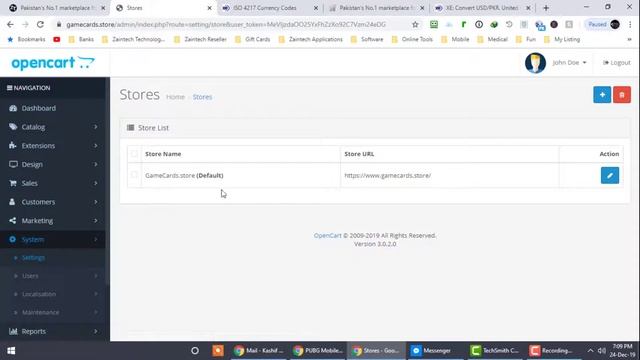The width and height of the screenshot is (640, 360).
Task: Expand the Extensions menu
Action: click(x=53, y=146)
